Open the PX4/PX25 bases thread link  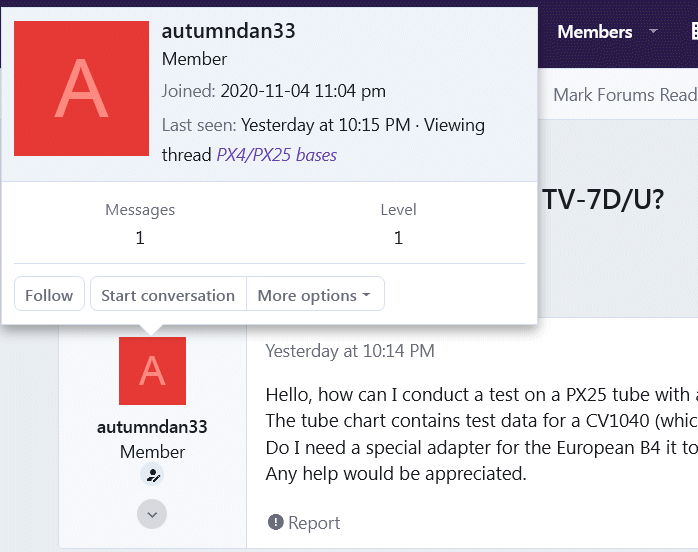tap(276, 155)
